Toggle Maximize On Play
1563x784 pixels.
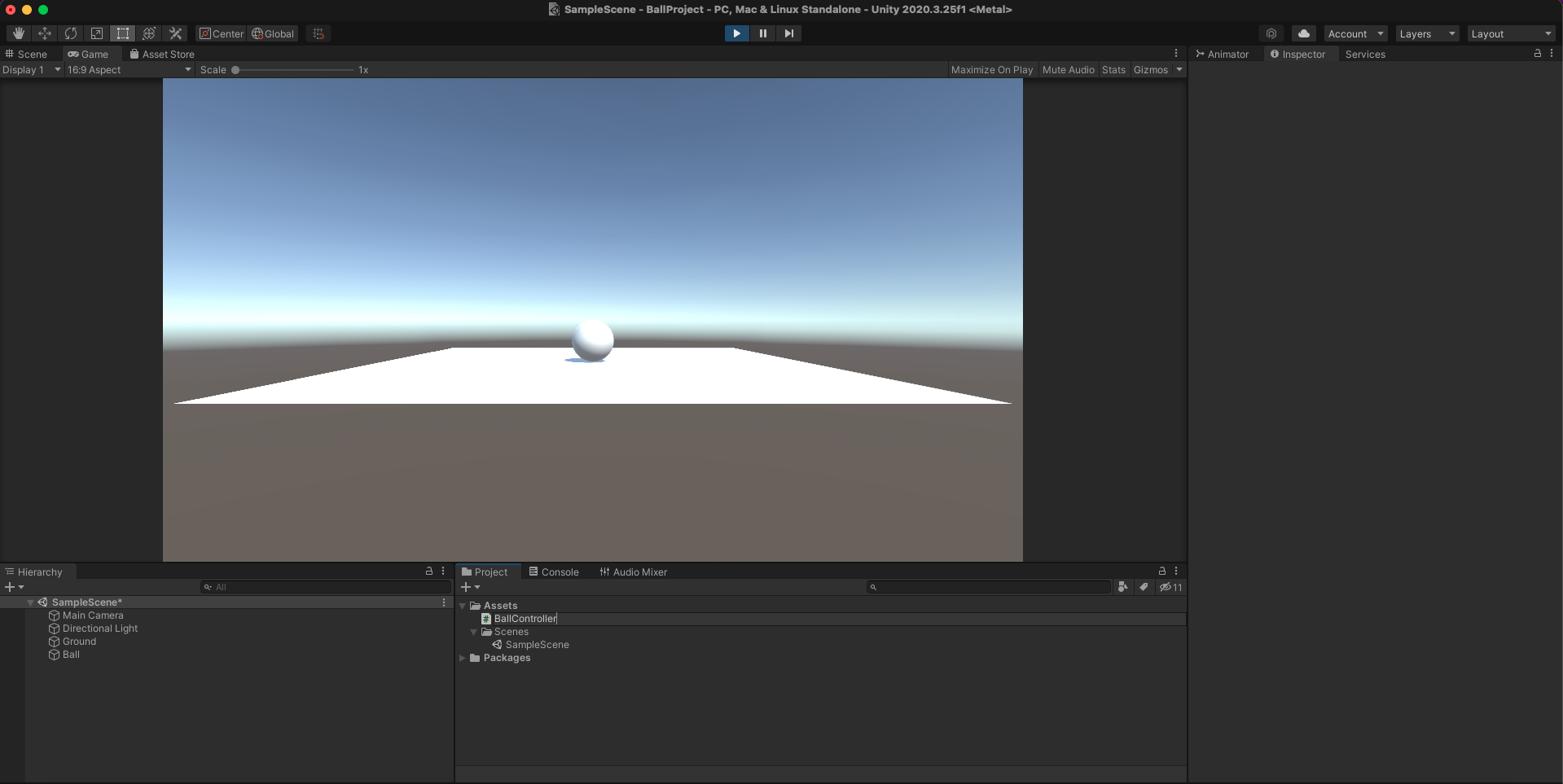pyautogui.click(x=992, y=70)
